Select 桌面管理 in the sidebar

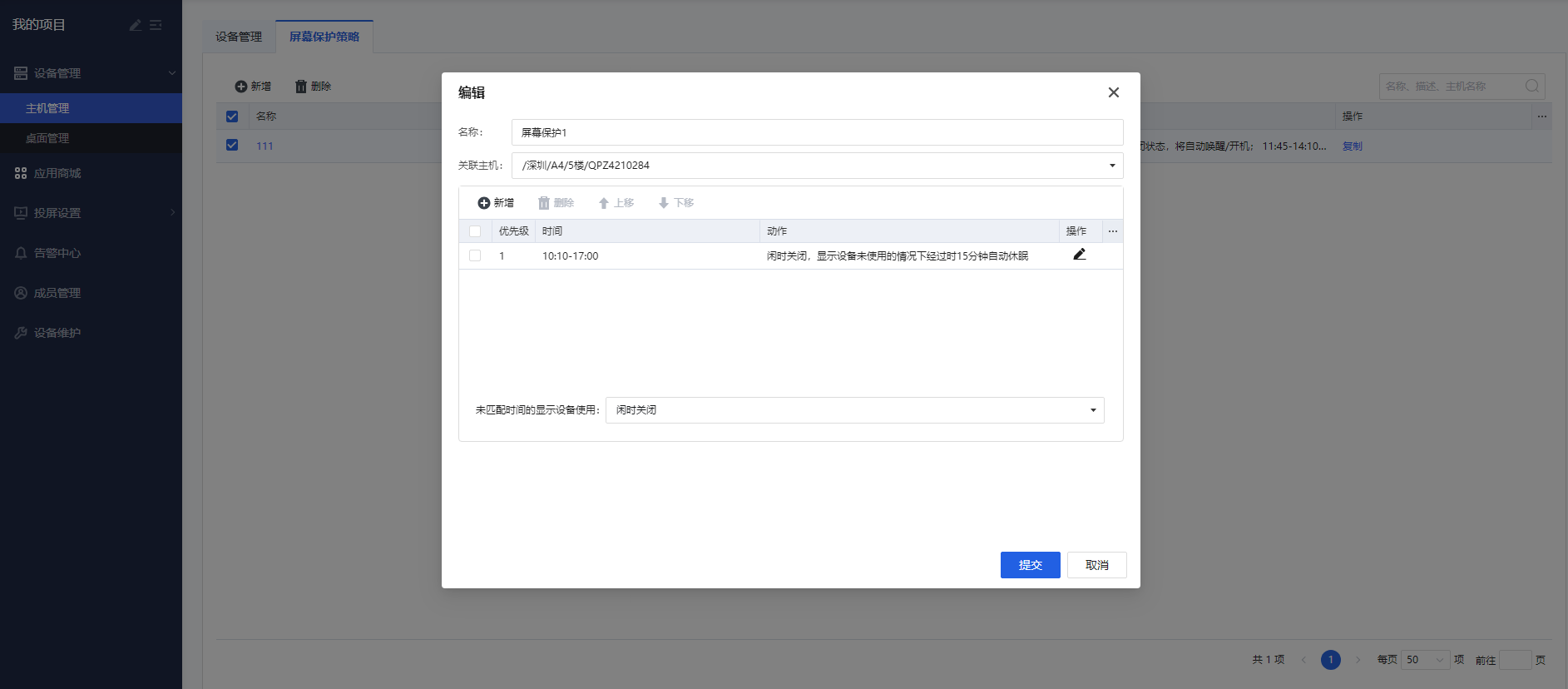(47, 138)
